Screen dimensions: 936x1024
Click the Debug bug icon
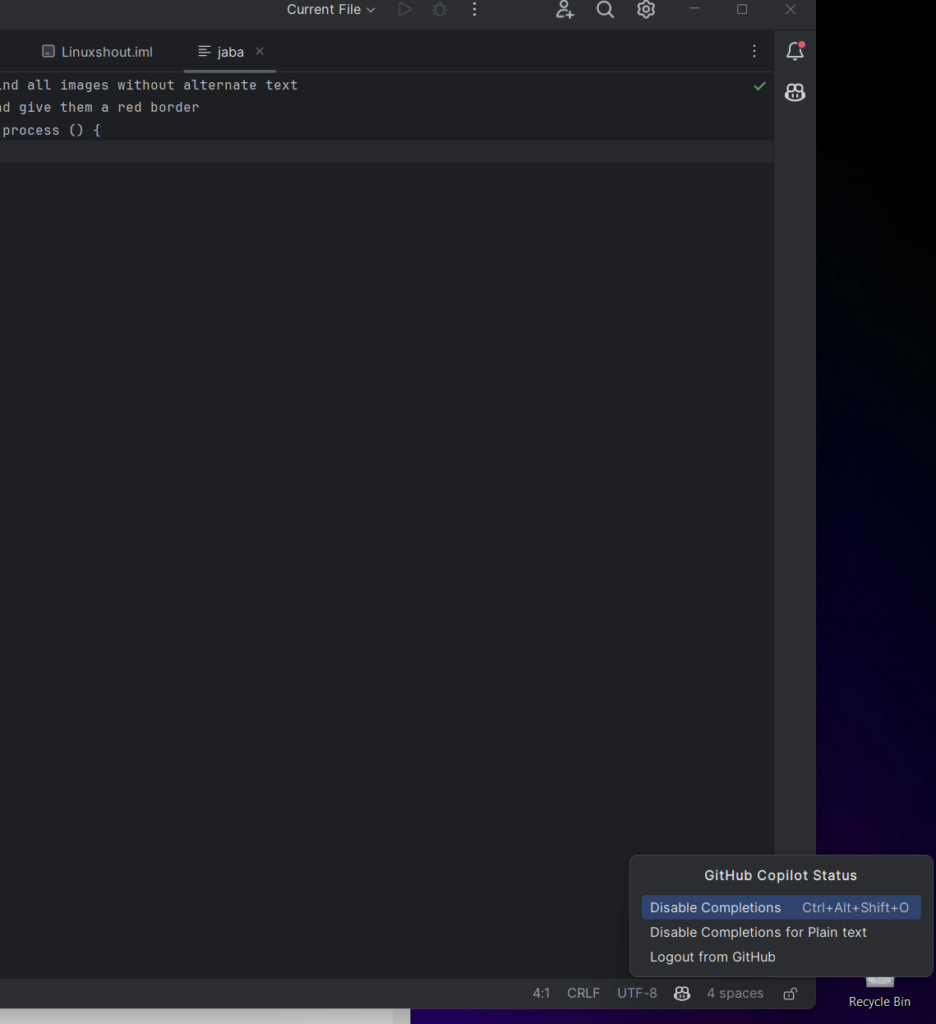click(440, 9)
